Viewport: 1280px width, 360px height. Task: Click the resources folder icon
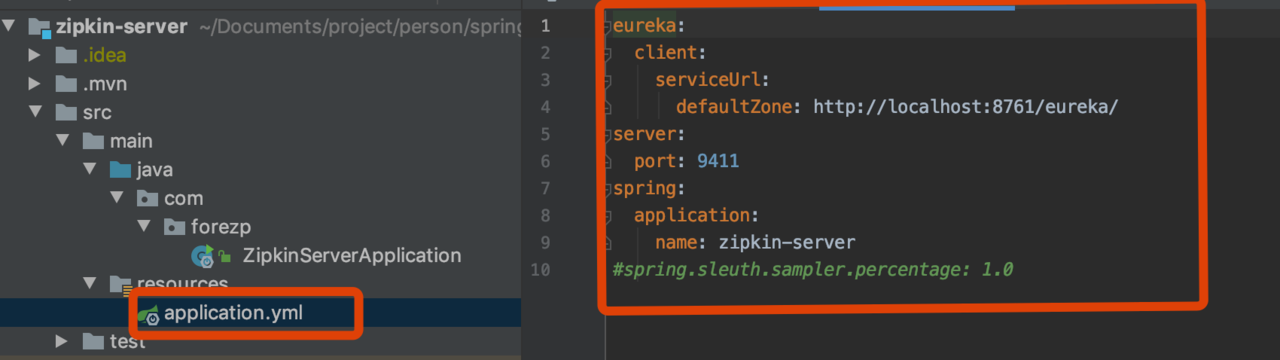tap(120, 285)
